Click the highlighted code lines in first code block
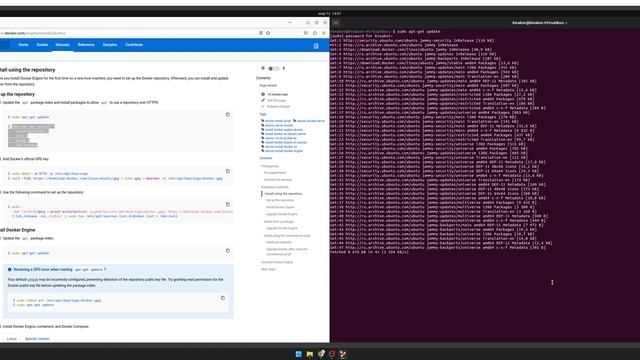 31,136
